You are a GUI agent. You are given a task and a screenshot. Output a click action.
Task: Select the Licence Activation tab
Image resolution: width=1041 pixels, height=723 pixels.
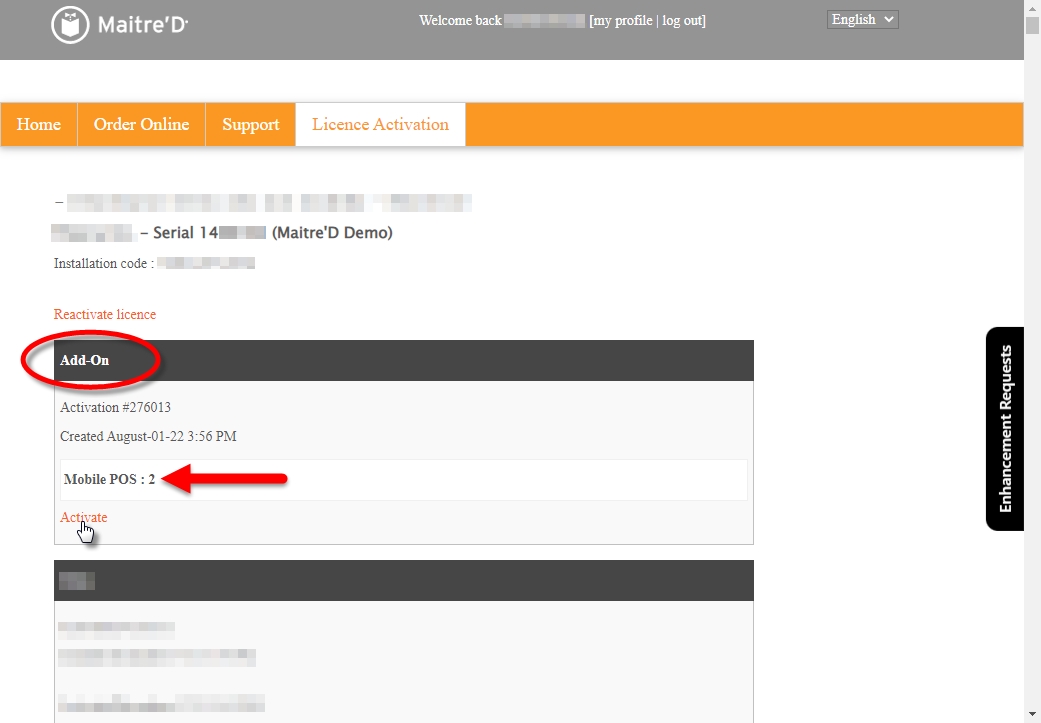[x=380, y=125]
